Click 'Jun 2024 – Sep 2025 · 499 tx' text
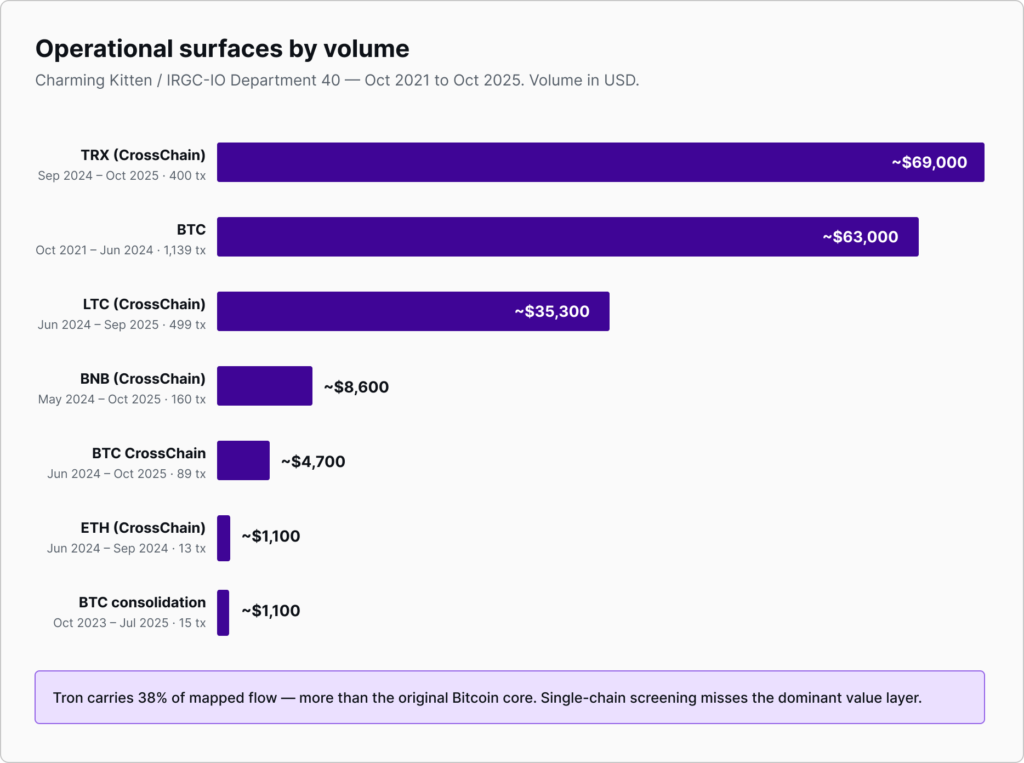Image resolution: width=1024 pixels, height=763 pixels. coord(121,325)
